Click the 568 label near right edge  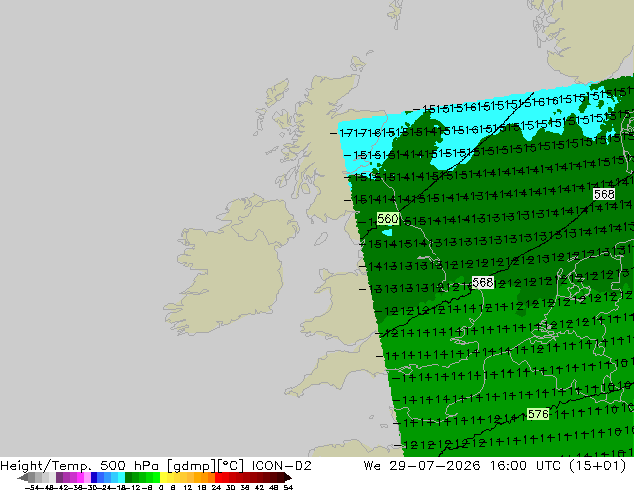pyautogui.click(x=604, y=194)
